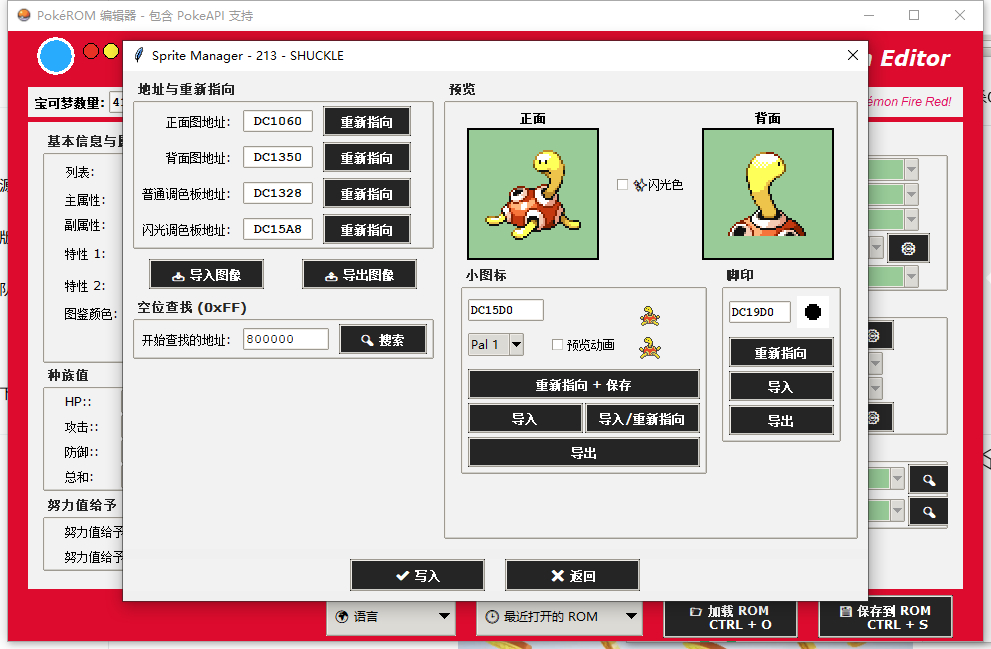Screen dimensions: 991x649
Task: Click 重新指向 beside 背面图地址
Action: pos(364,157)
